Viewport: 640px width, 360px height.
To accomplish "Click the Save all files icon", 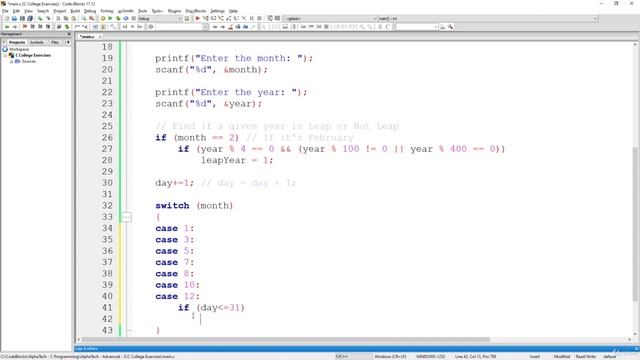I will click(x=30, y=18).
